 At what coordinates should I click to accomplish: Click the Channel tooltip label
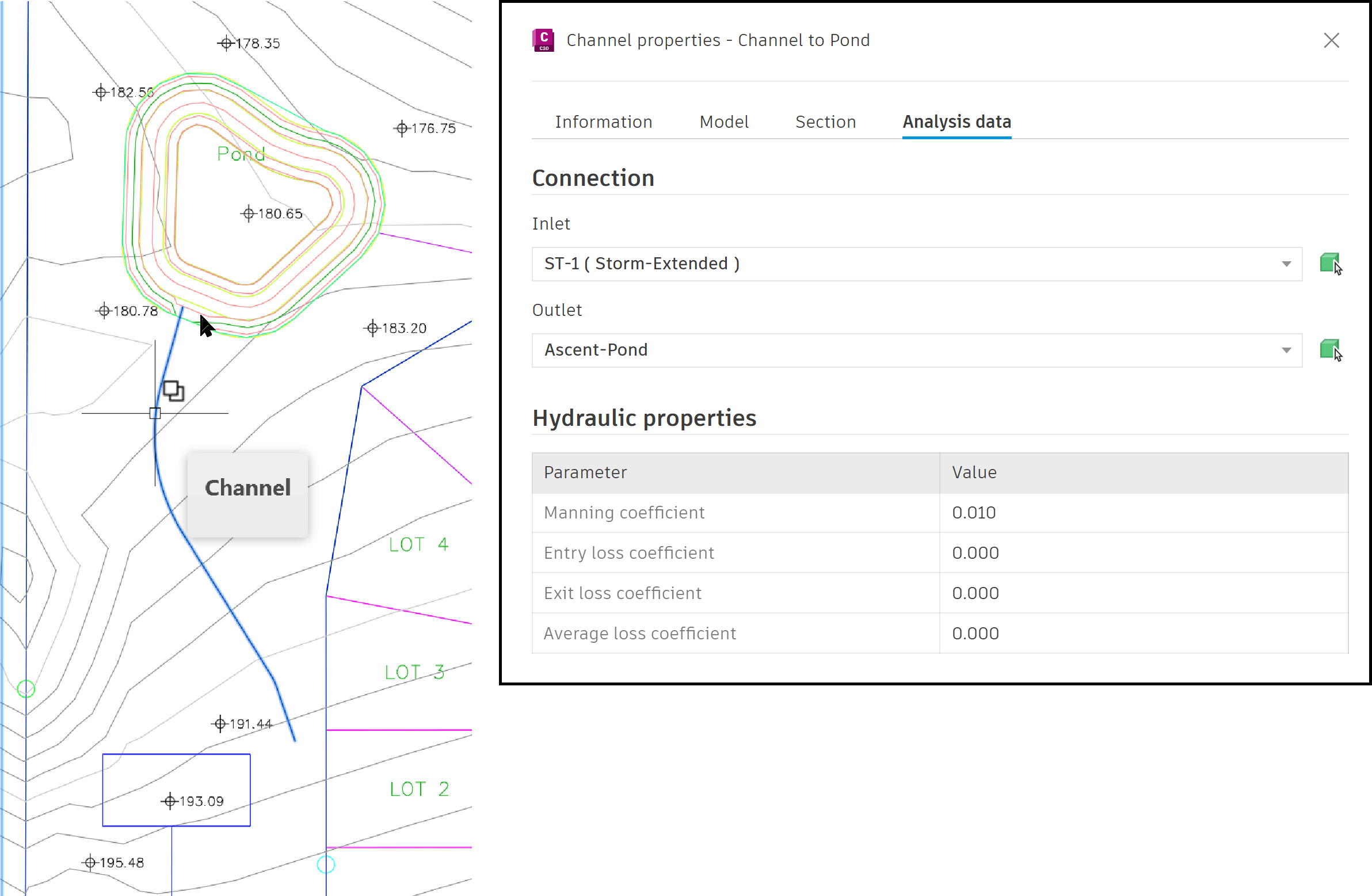click(x=248, y=489)
